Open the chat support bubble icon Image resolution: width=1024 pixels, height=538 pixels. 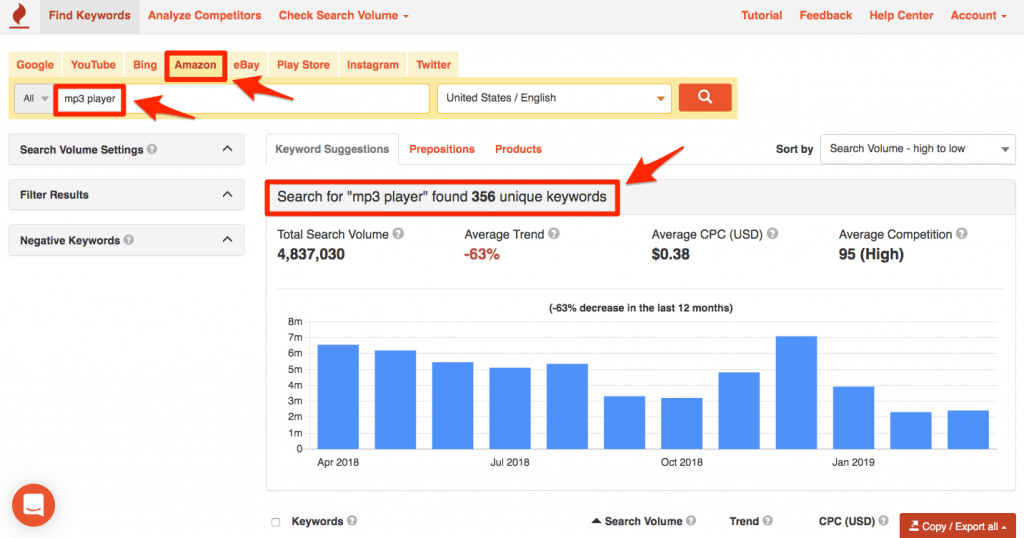(33, 505)
